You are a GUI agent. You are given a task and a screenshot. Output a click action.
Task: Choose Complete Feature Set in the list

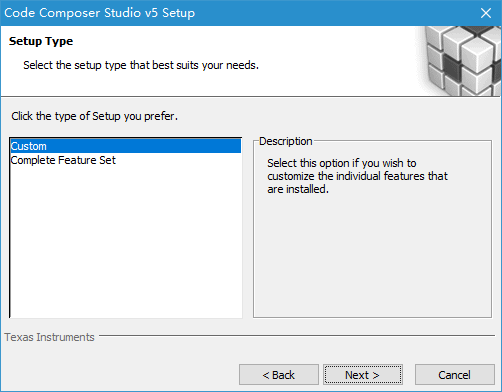[63, 160]
